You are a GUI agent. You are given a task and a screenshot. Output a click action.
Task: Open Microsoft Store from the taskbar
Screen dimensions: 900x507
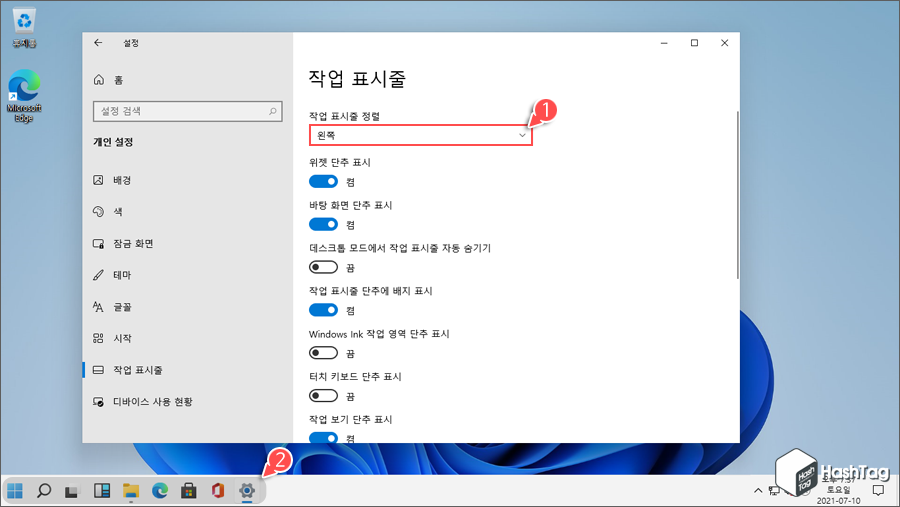(x=189, y=491)
